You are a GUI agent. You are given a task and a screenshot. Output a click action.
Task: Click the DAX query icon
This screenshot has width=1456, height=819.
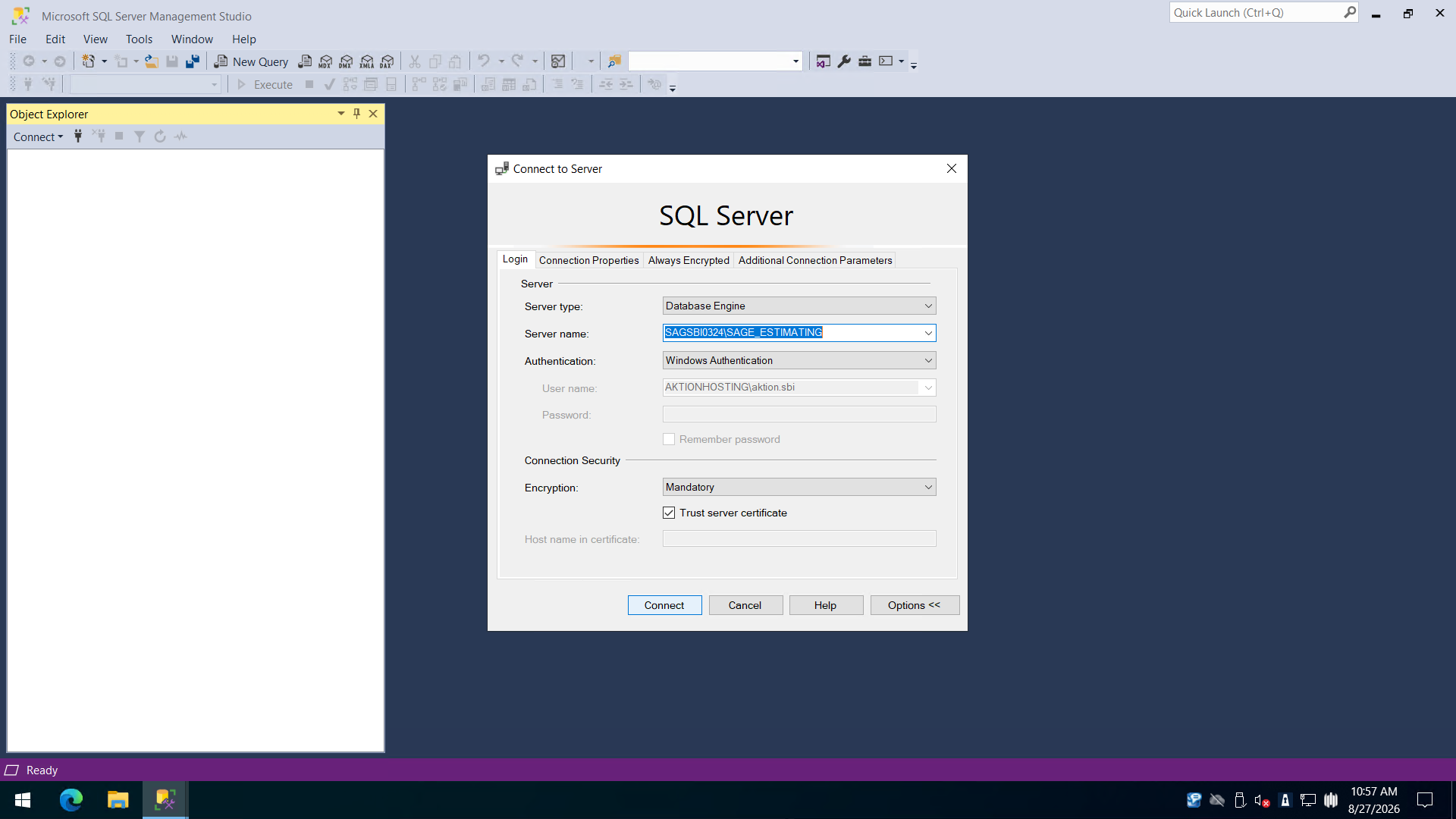click(x=388, y=61)
